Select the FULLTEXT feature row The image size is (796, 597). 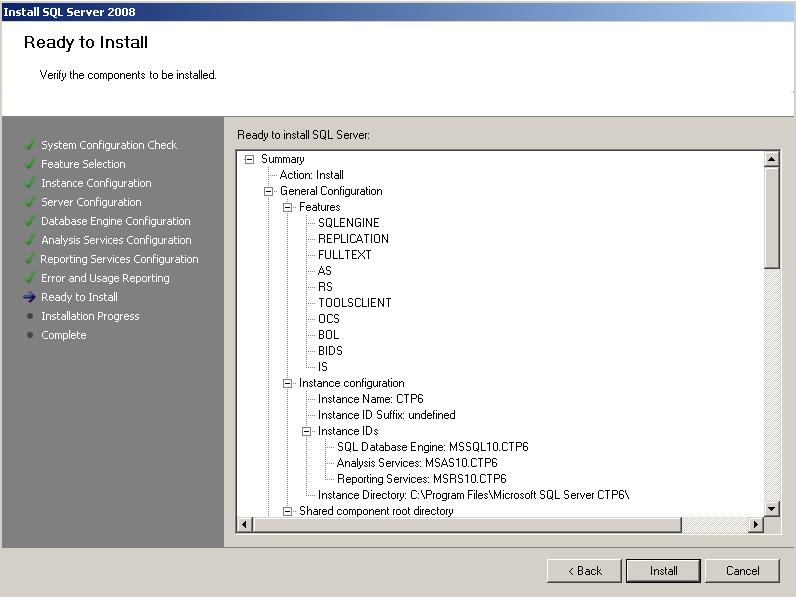(344, 255)
